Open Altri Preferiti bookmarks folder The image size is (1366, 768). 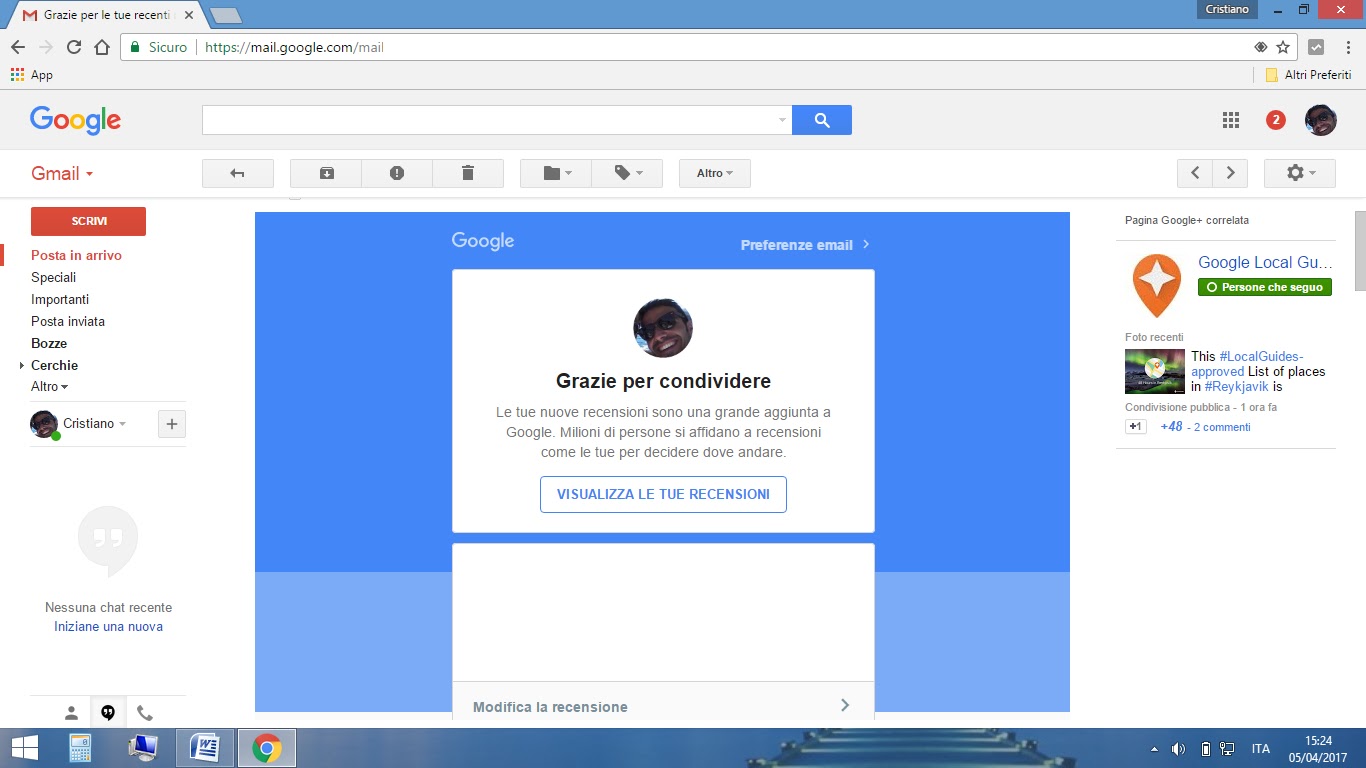click(x=1308, y=75)
